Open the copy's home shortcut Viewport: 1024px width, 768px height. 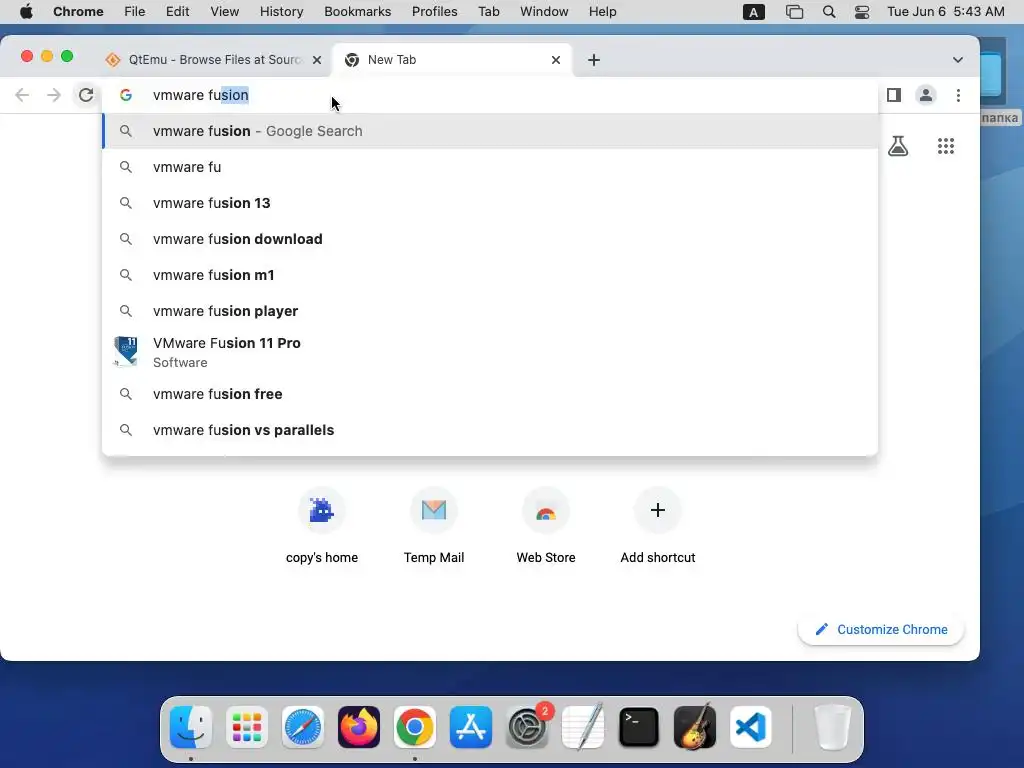[322, 526]
